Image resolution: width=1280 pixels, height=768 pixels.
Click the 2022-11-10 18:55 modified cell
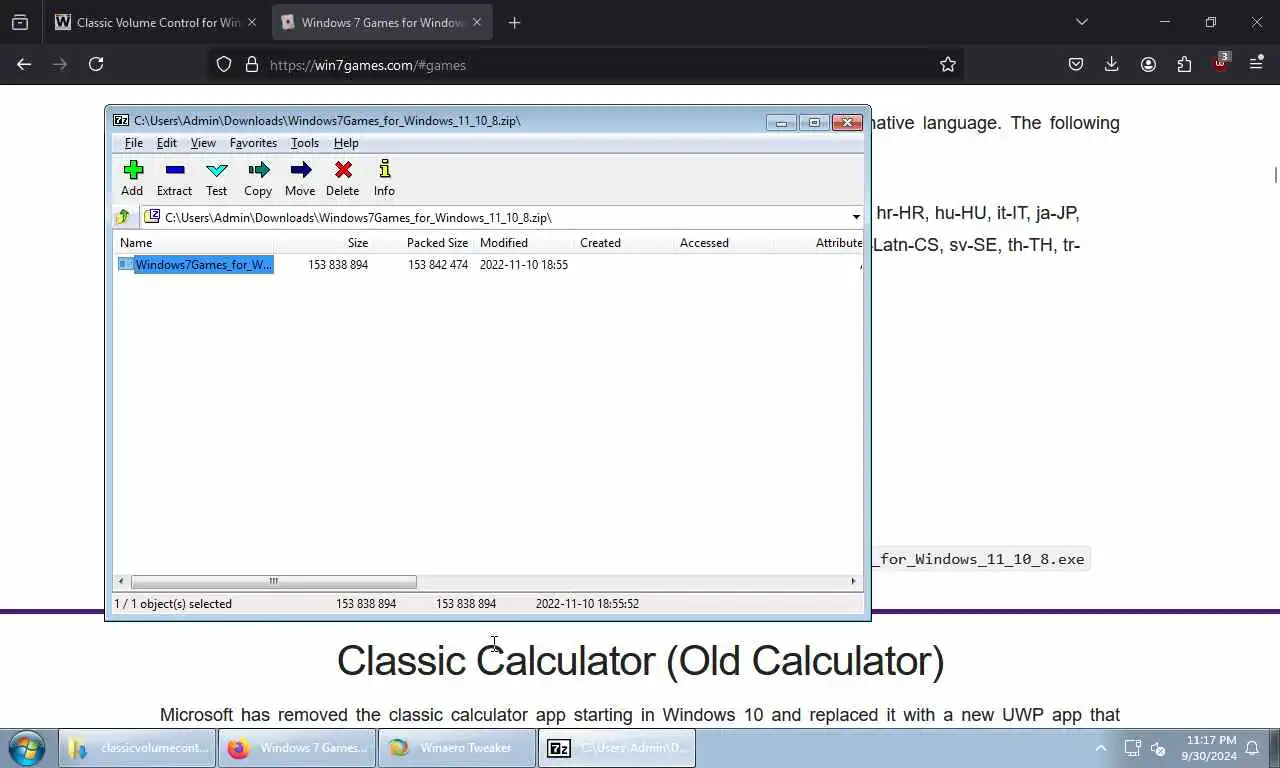click(x=524, y=265)
